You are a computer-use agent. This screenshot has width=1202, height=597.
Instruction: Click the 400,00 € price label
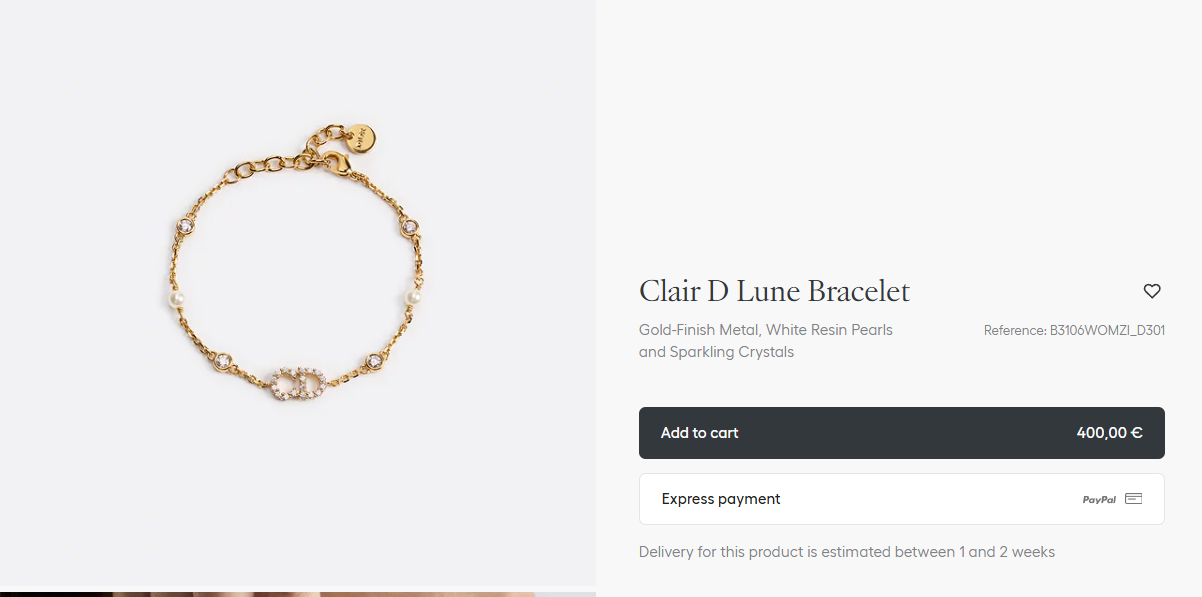(x=1109, y=433)
